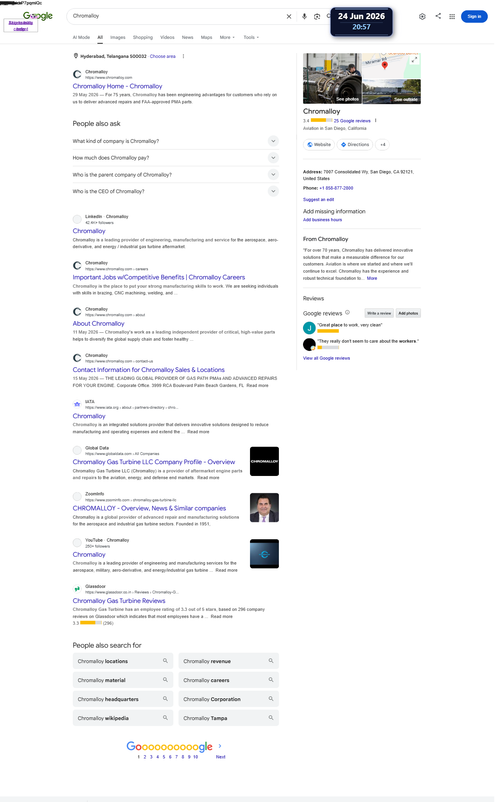Open the three-dot menu next to Choose area
500x802 pixels.
coord(184,56)
